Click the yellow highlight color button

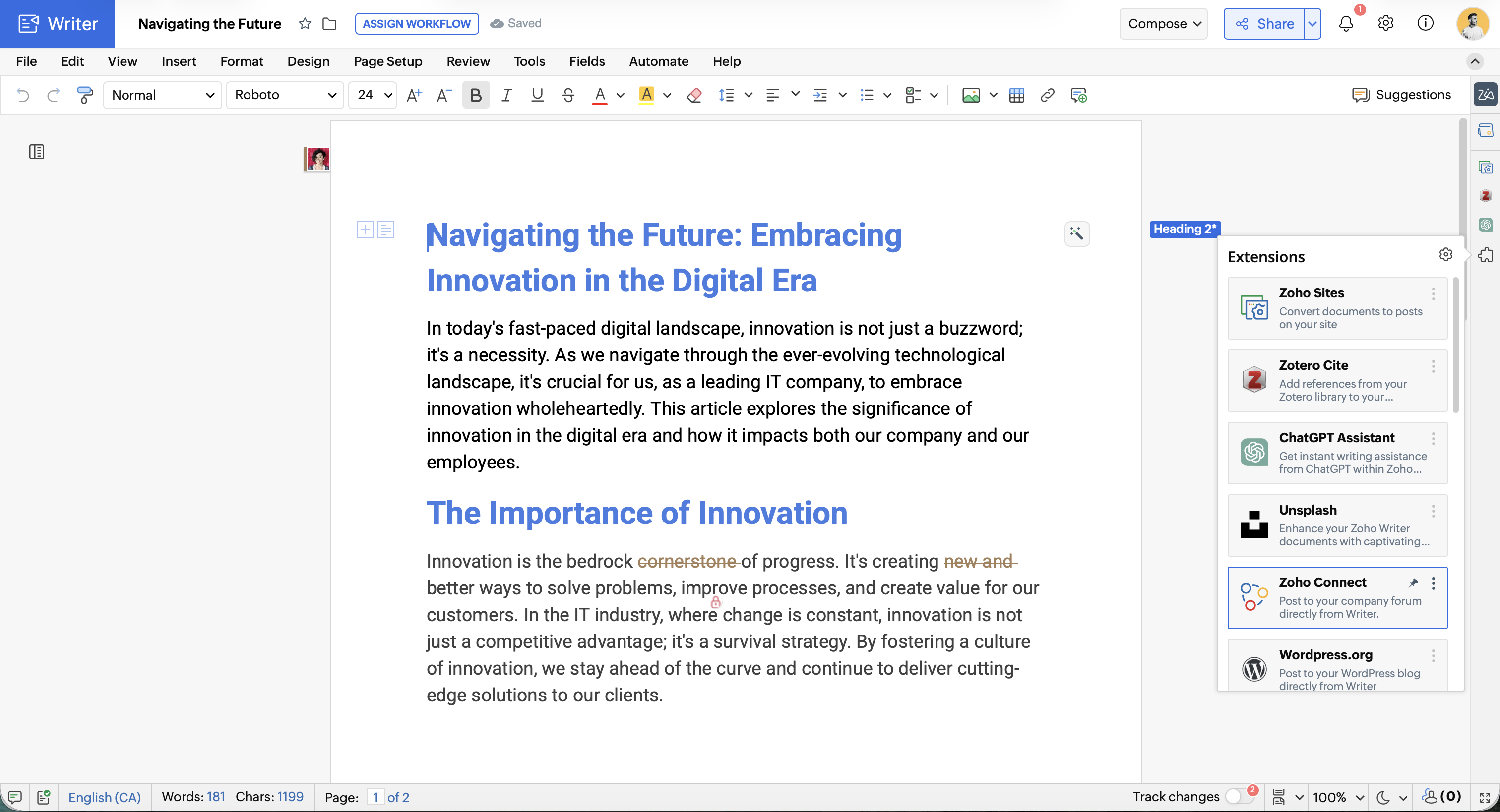[x=646, y=95]
